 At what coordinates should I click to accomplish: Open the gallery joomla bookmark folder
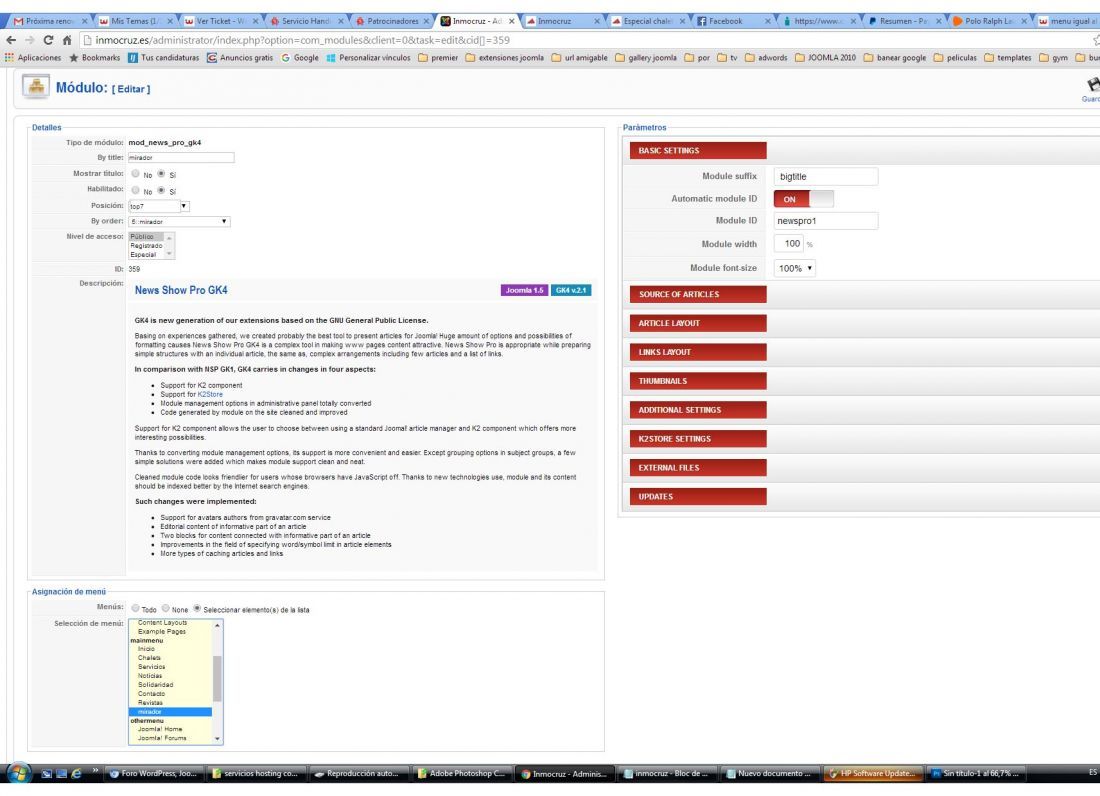646,58
